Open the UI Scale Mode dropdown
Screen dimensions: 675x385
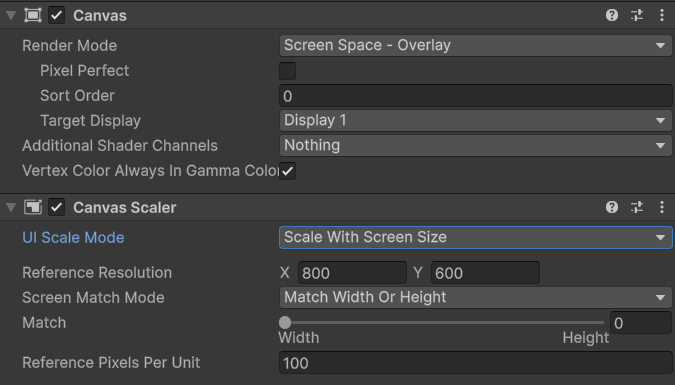(475, 238)
